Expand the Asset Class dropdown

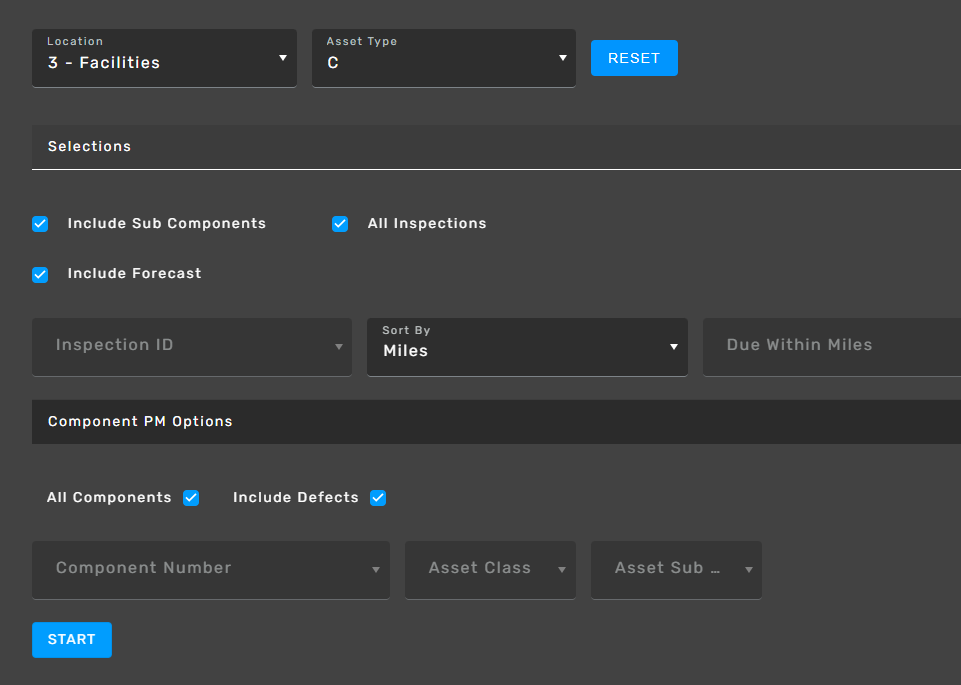click(489, 569)
